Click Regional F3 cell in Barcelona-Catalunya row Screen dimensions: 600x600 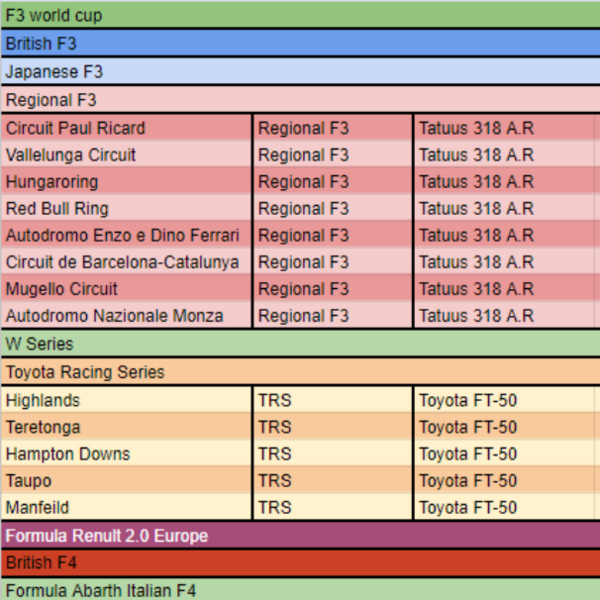point(333,262)
